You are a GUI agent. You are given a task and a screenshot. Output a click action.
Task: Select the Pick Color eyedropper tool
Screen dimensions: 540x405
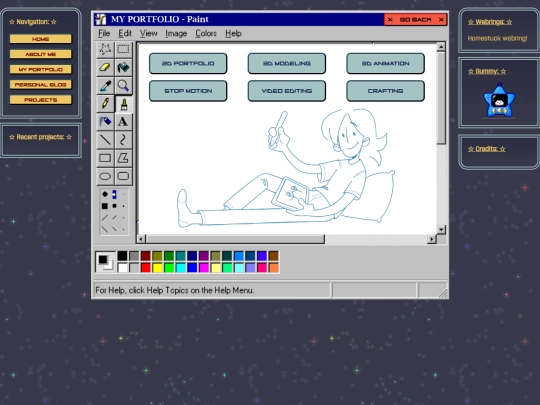(x=105, y=85)
